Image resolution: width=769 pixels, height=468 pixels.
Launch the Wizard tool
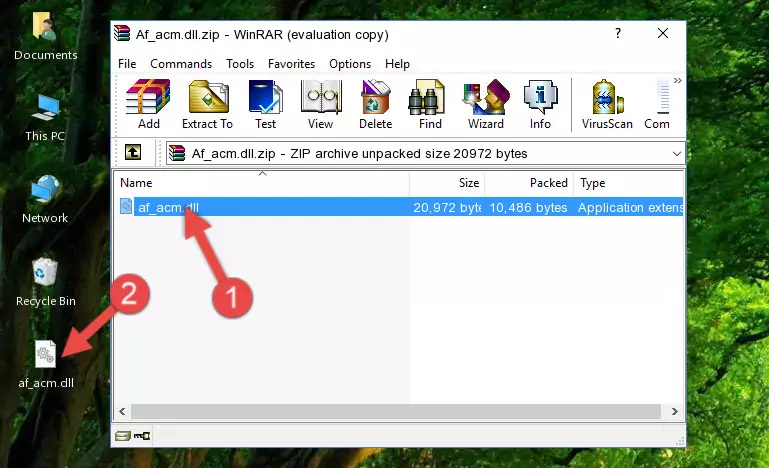click(486, 104)
